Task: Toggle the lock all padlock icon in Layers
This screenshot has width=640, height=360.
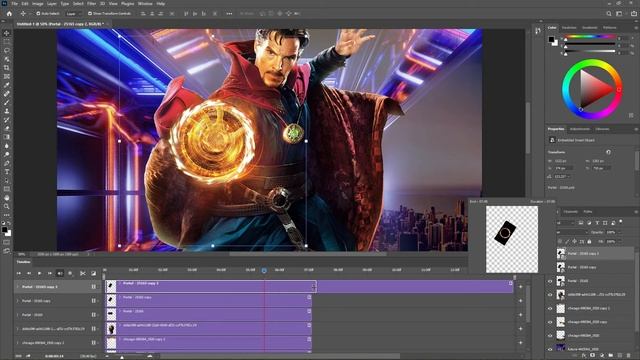Action: click(x=589, y=242)
